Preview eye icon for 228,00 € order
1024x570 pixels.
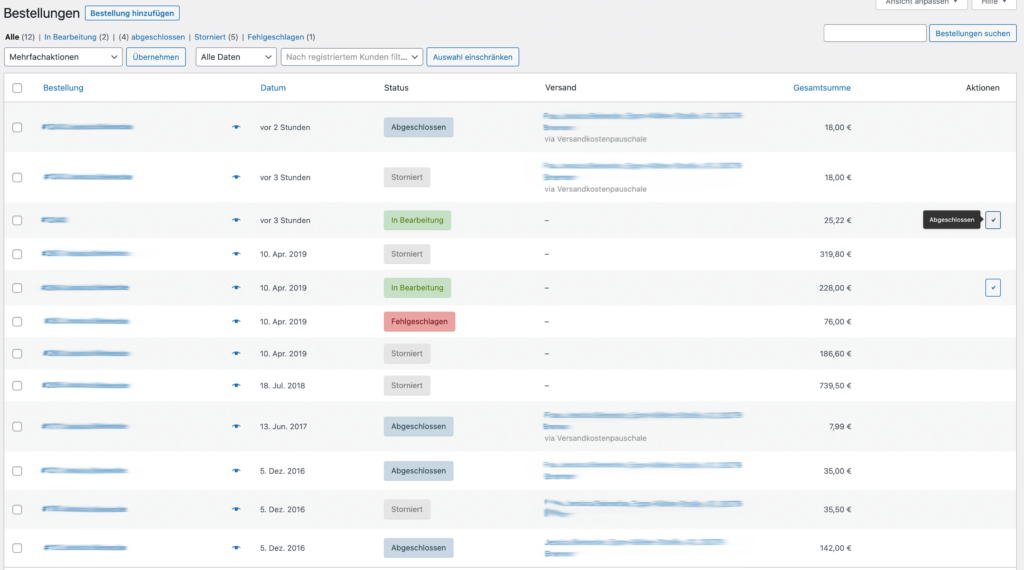pos(236,288)
